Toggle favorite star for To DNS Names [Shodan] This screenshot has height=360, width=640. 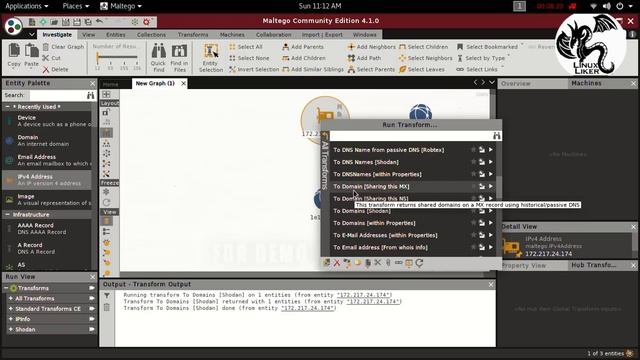(x=473, y=162)
